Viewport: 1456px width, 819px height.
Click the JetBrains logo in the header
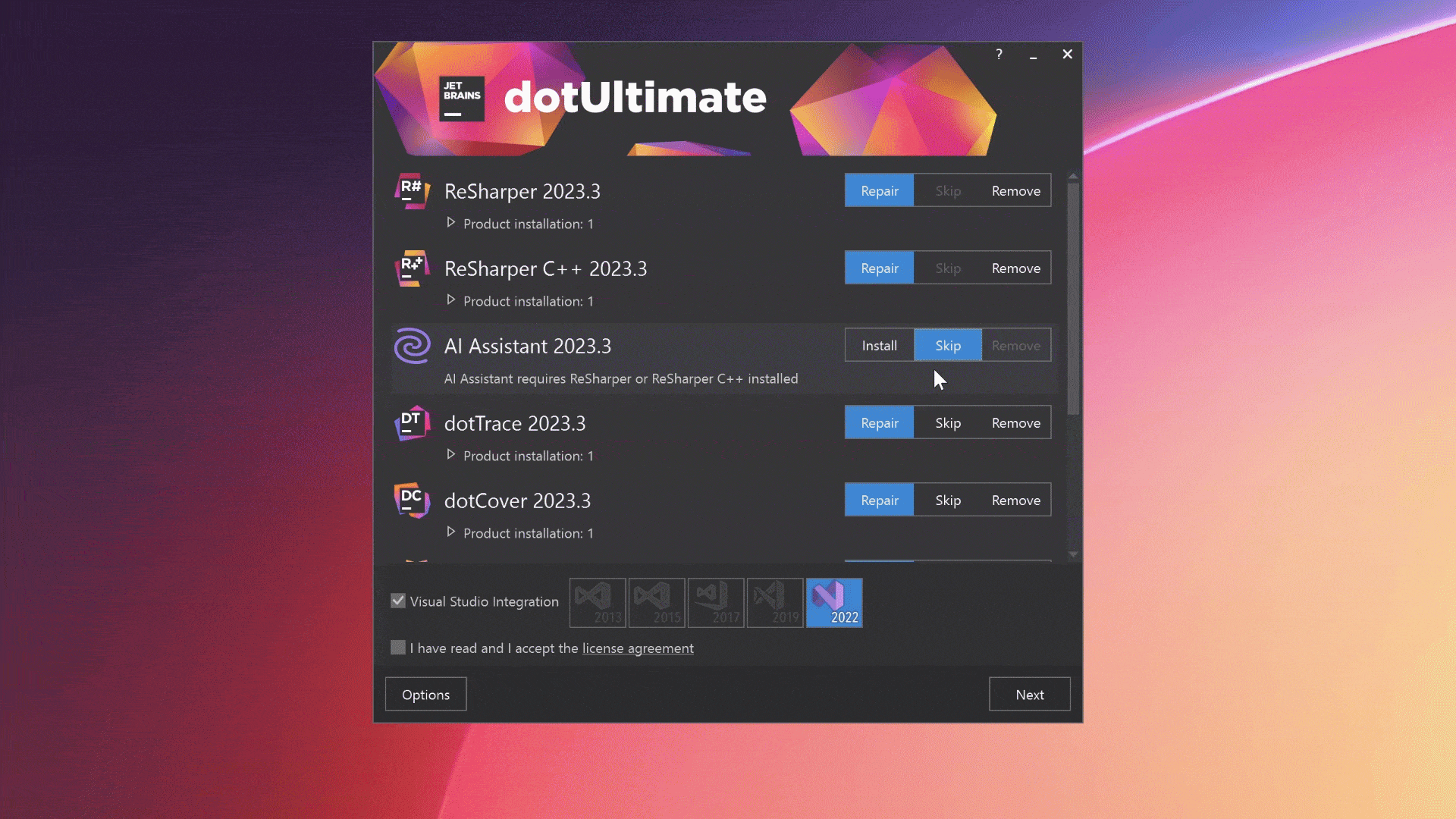(x=461, y=99)
